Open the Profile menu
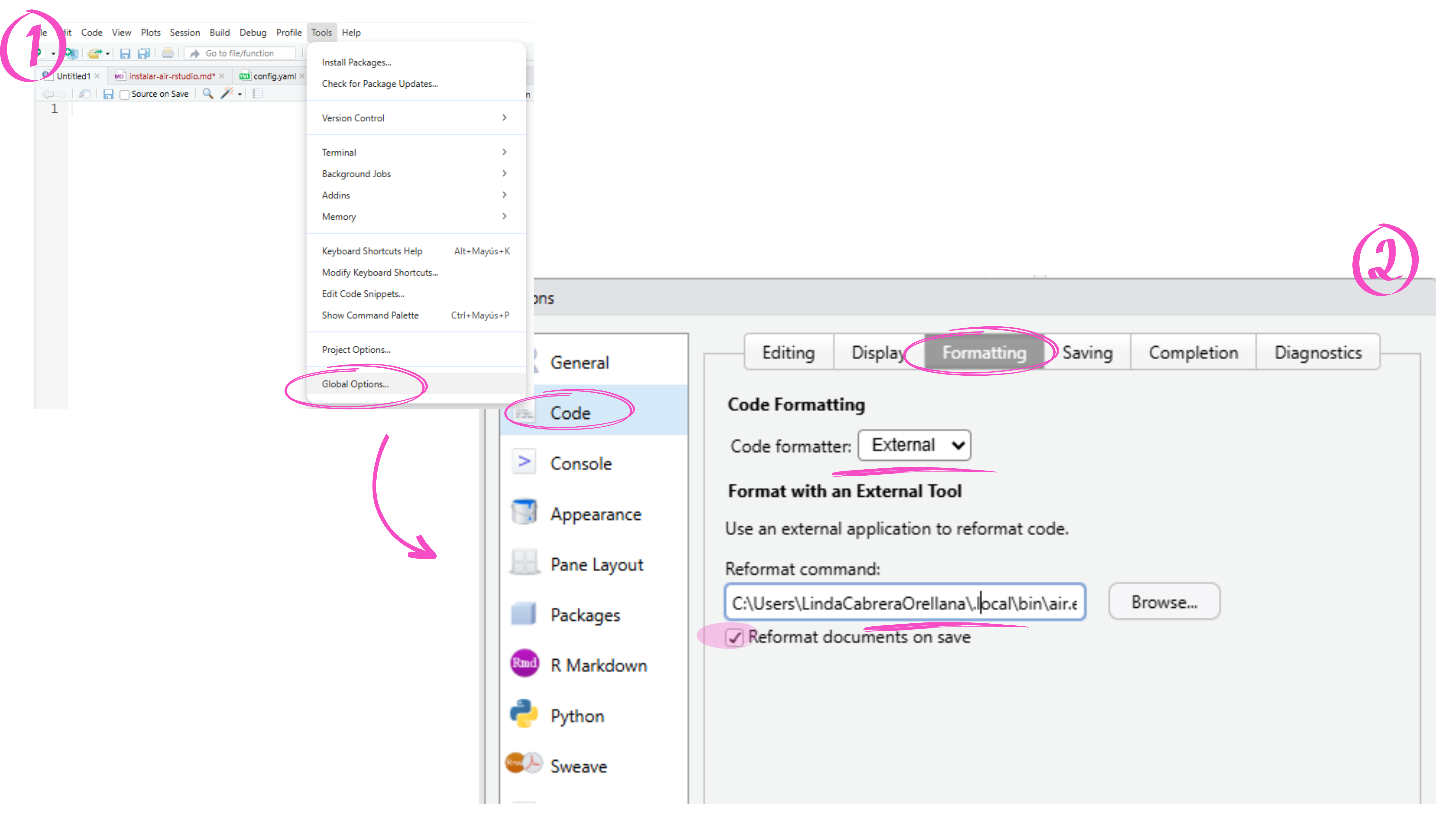 point(289,32)
